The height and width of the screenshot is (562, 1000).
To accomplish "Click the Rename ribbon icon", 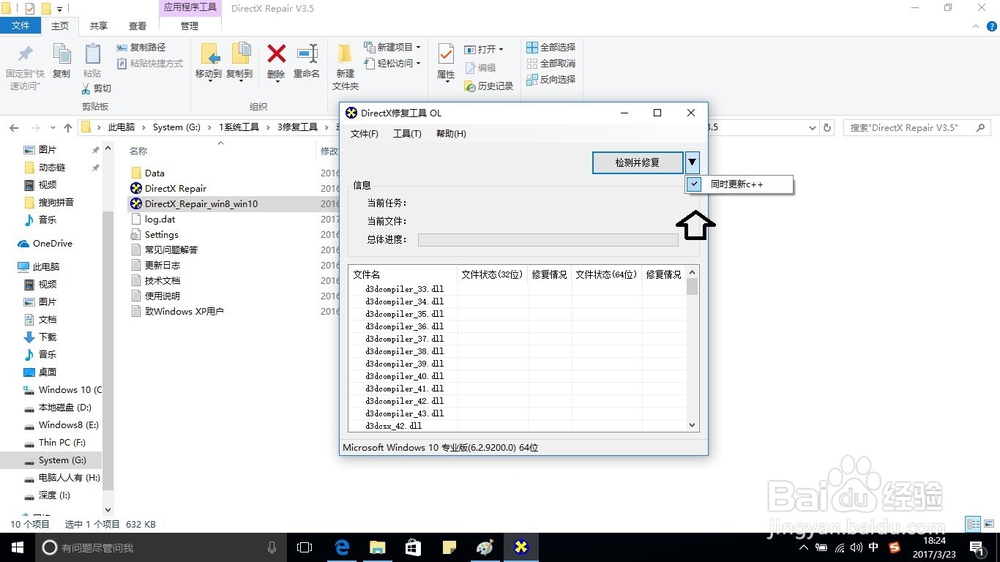I will 307,54.
